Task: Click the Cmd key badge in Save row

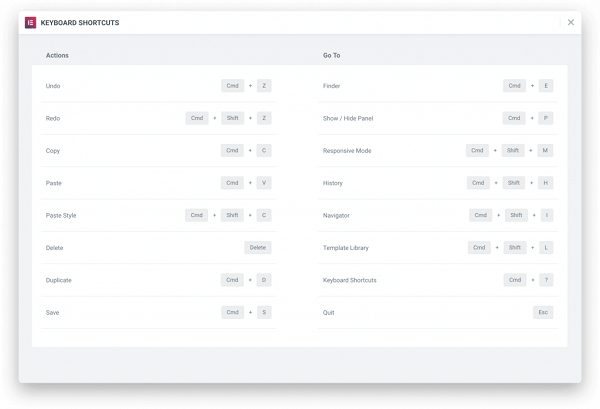Action: 232,312
